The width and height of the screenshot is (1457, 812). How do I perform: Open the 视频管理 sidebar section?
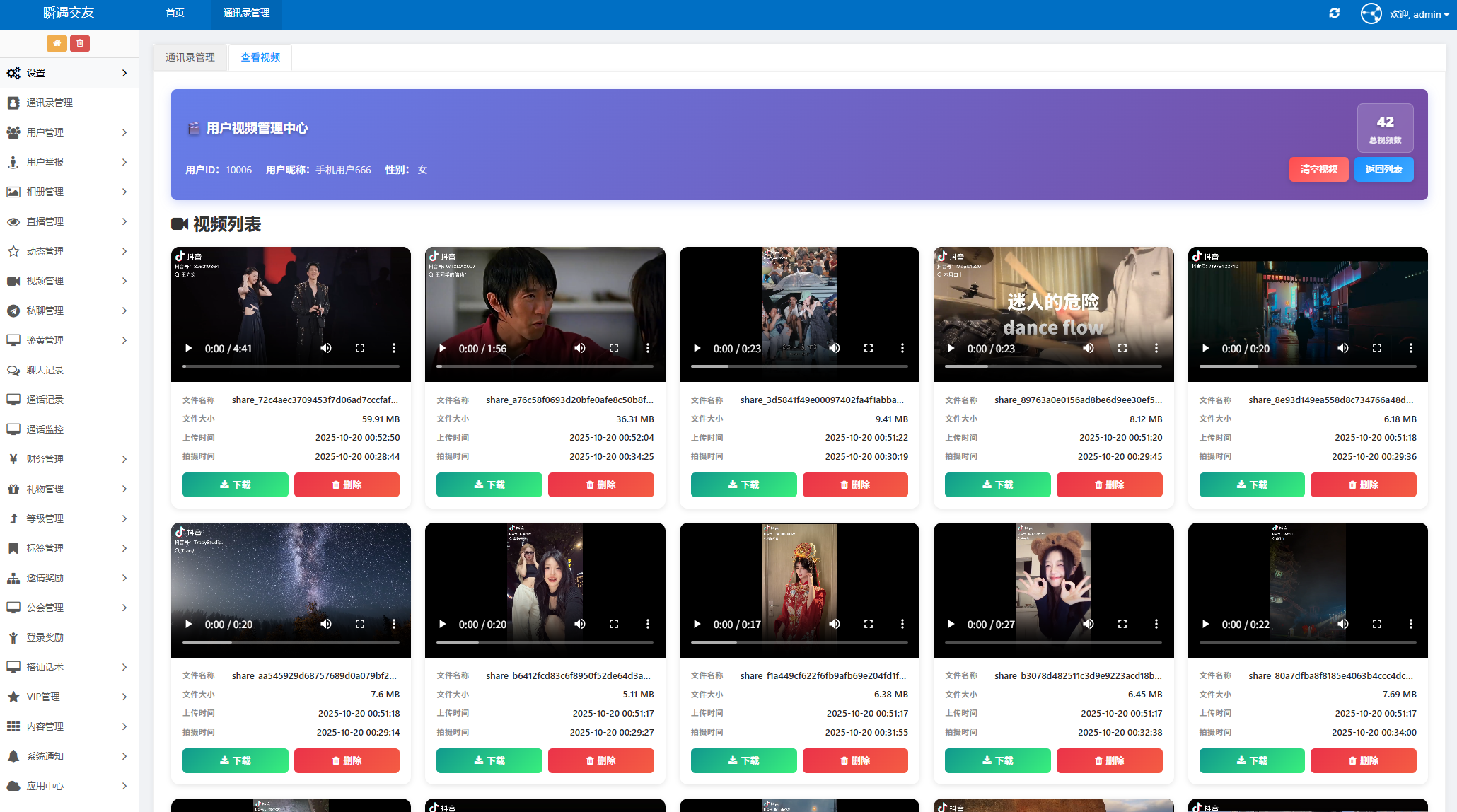[44, 280]
